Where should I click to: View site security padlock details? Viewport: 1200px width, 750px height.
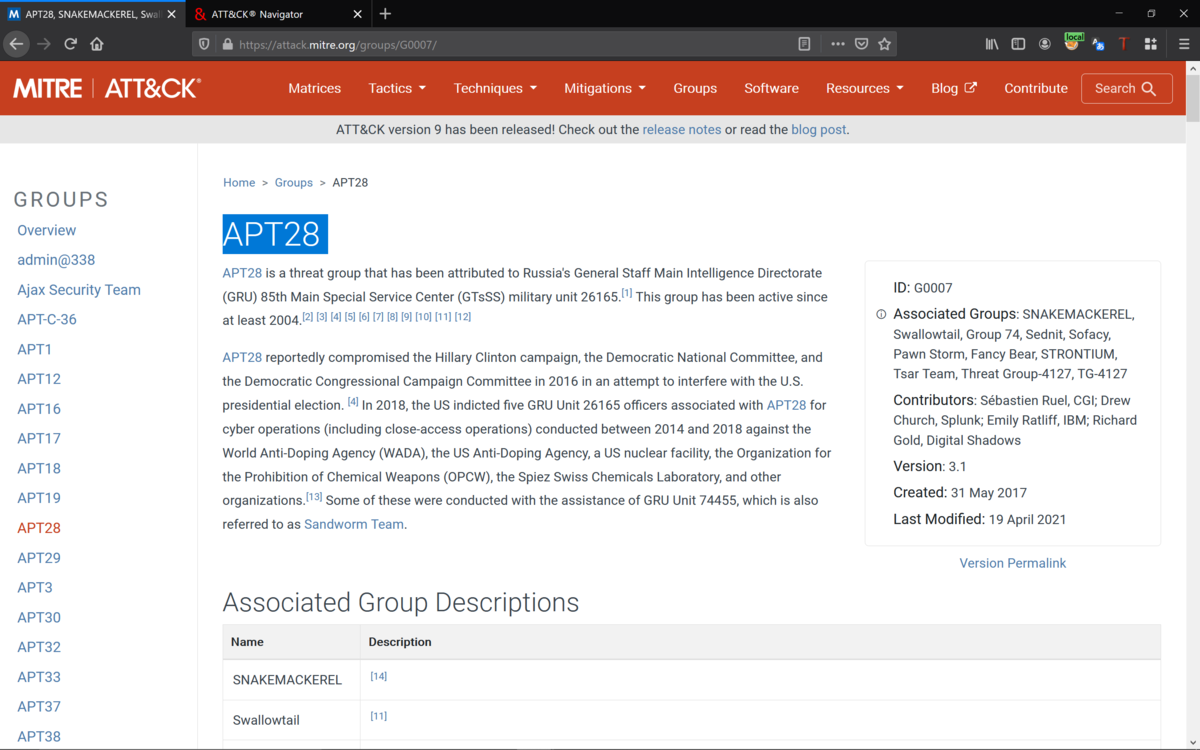pos(227,44)
